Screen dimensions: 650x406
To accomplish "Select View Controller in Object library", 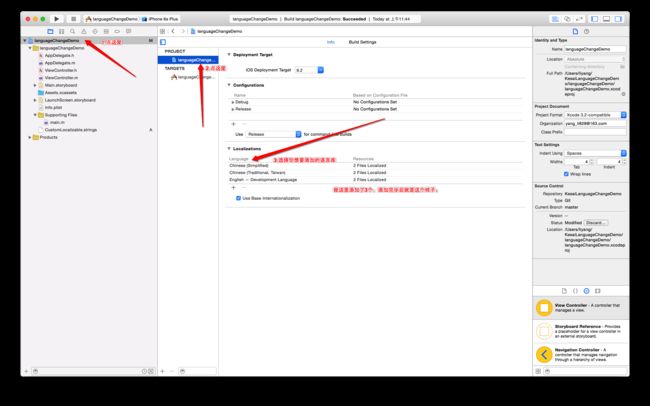I will point(581,308).
